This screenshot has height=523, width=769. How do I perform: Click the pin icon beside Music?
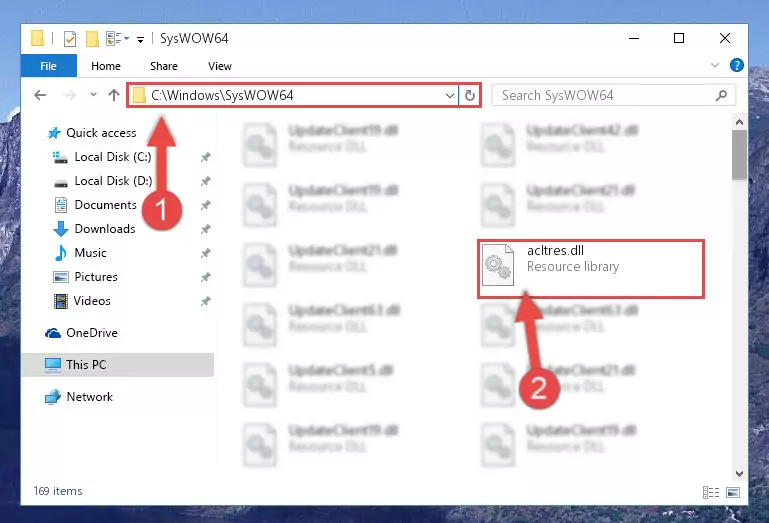205,253
